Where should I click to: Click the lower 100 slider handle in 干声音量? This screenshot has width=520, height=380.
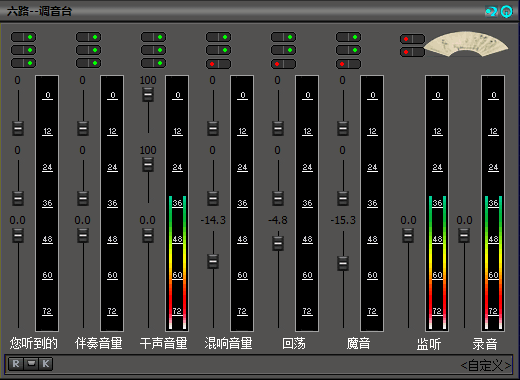click(x=148, y=165)
